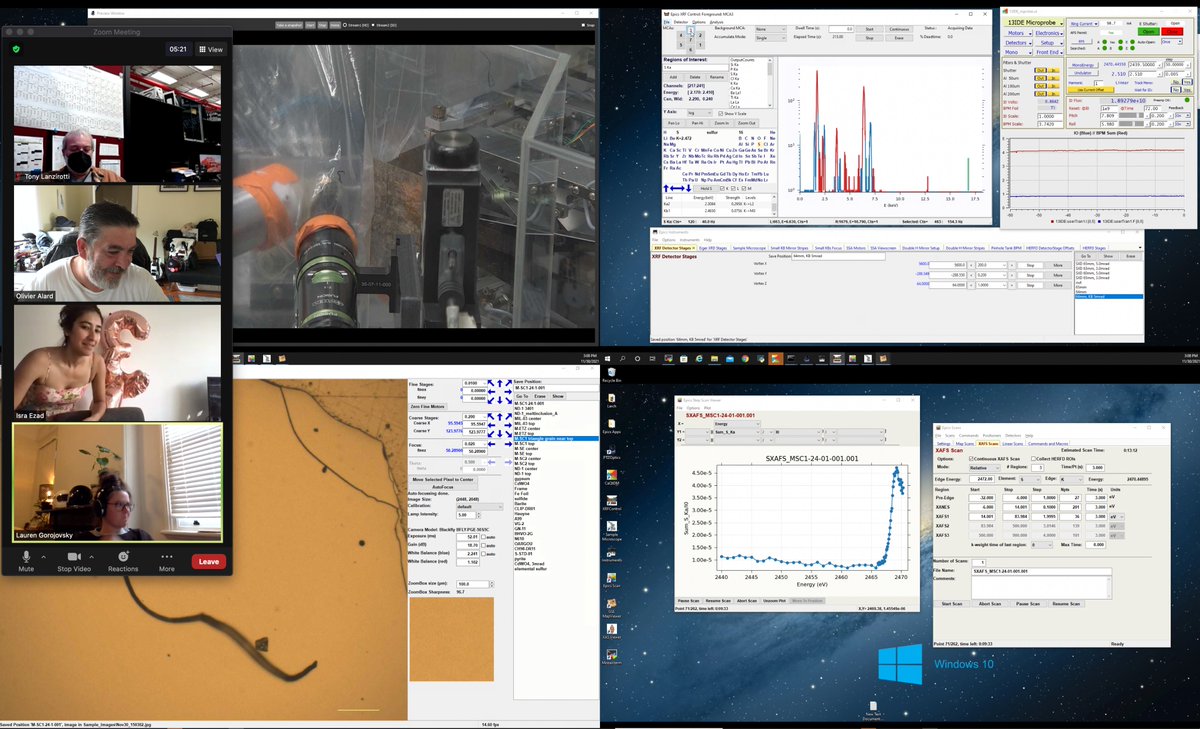
Task: Open Element S dropdown in XAFS Scan
Action: 1030,479
